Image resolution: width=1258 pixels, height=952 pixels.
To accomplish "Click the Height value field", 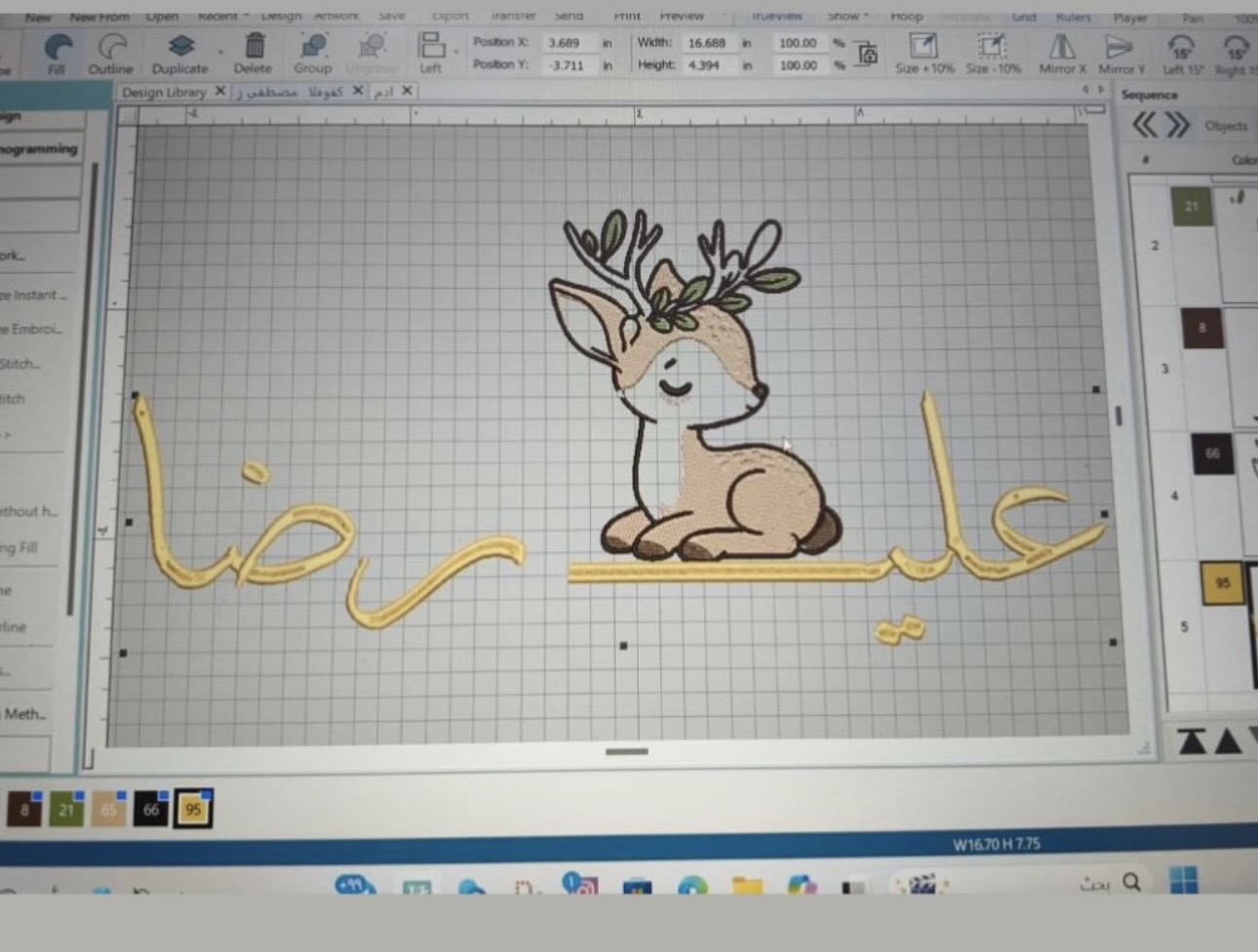I will 709,65.
